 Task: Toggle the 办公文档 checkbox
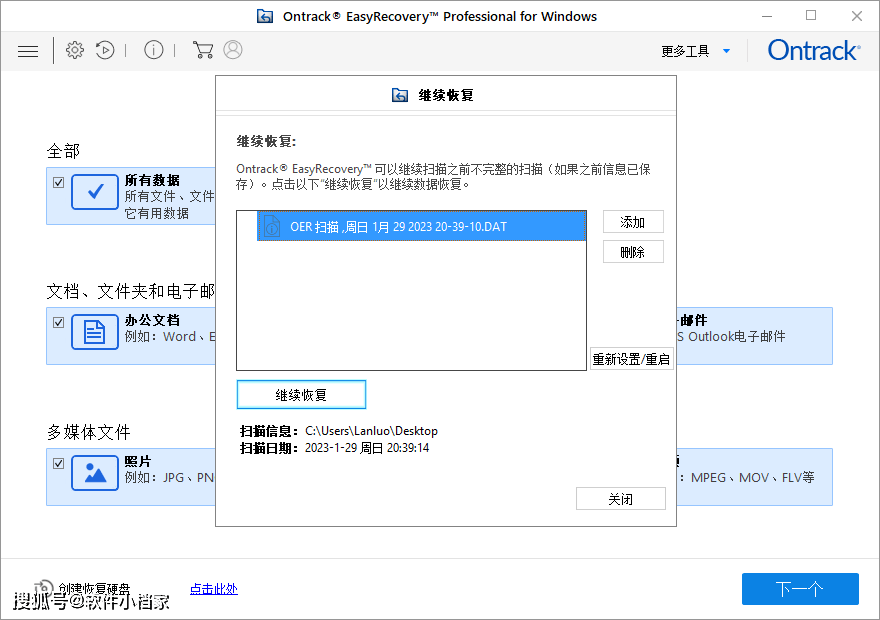click(58, 323)
